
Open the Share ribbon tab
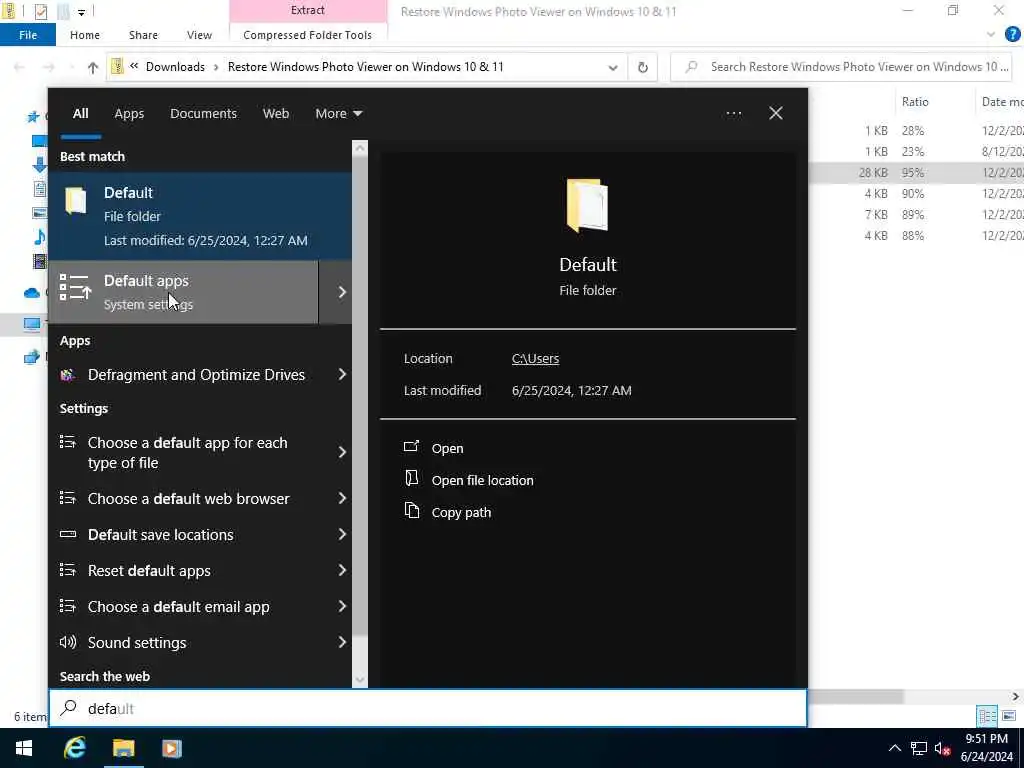point(143,35)
